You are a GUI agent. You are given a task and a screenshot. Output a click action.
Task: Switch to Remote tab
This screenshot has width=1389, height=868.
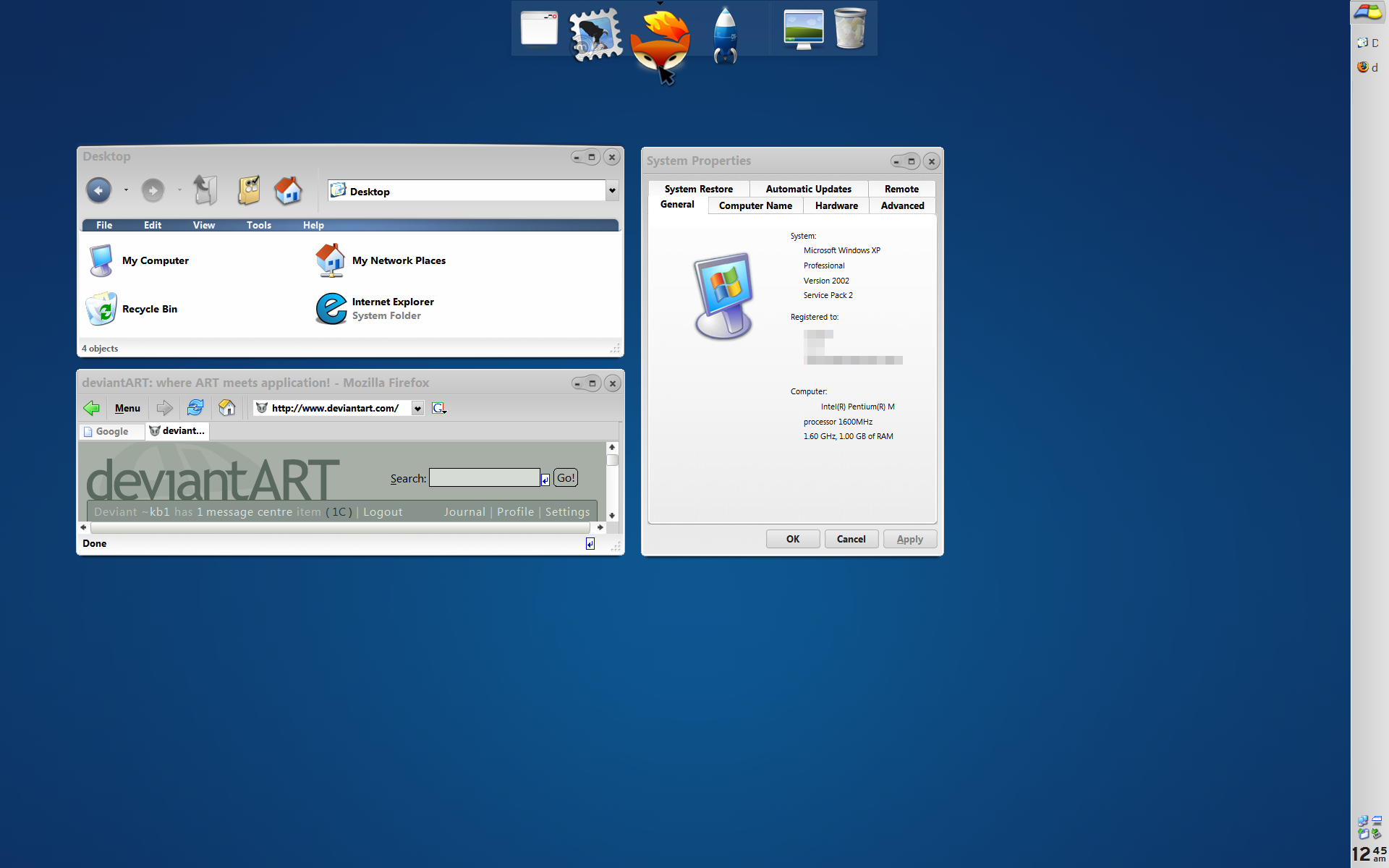click(901, 189)
